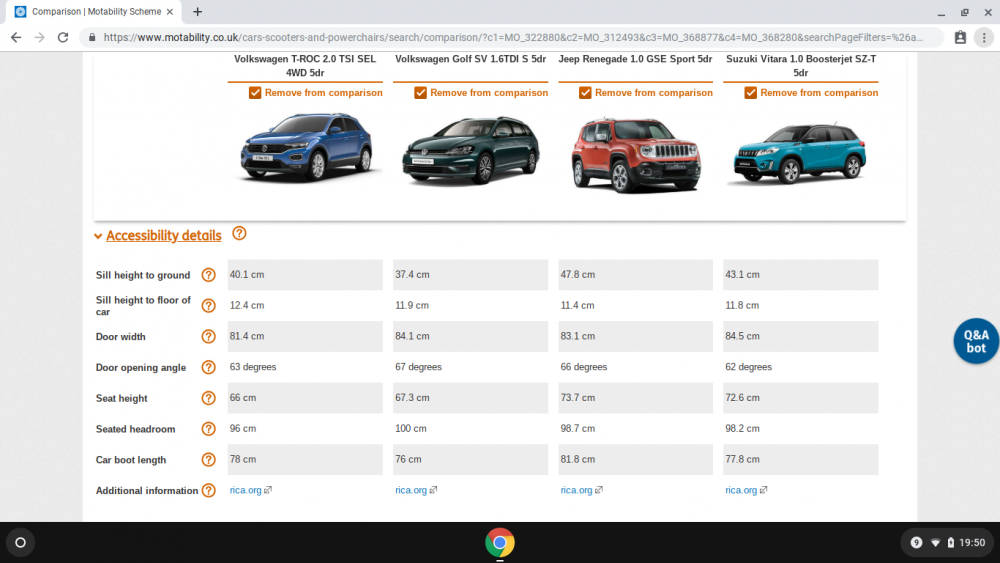1000x563 pixels.
Task: Click the 67 degrees door angle value
Action: pyautogui.click(x=418, y=367)
